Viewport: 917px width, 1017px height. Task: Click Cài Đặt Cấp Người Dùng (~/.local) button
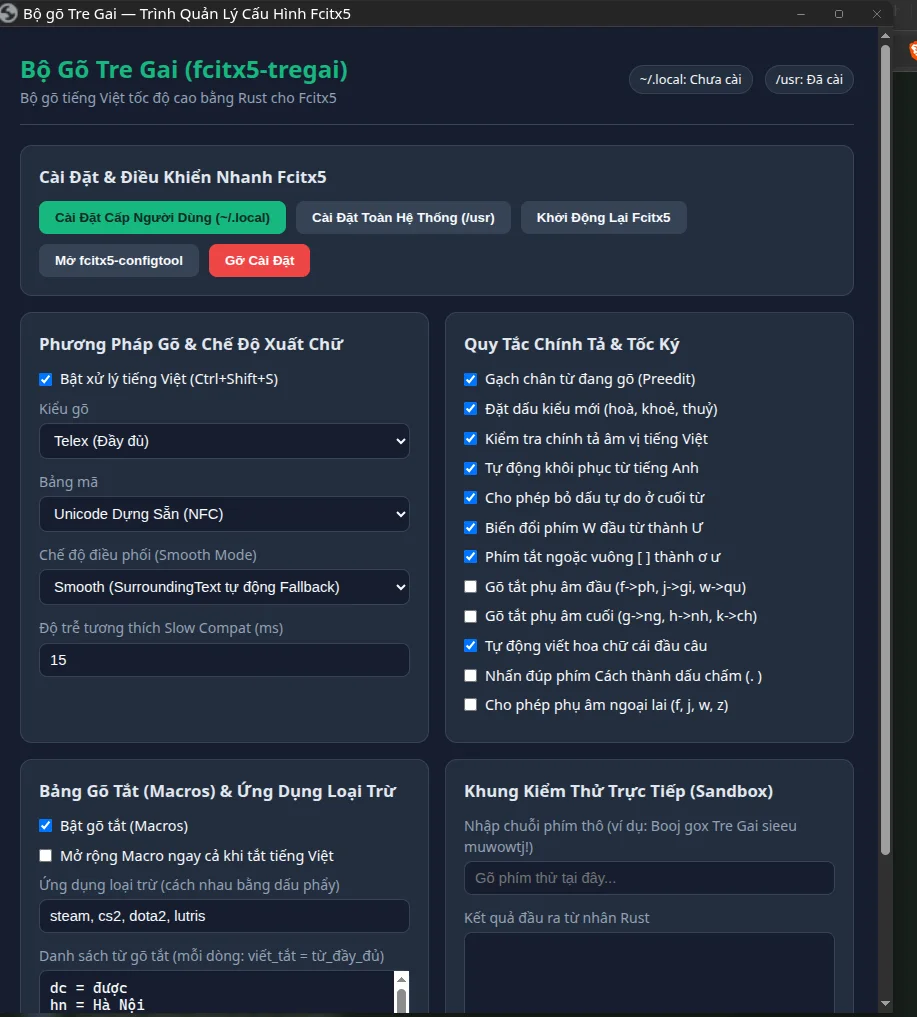click(x=162, y=217)
